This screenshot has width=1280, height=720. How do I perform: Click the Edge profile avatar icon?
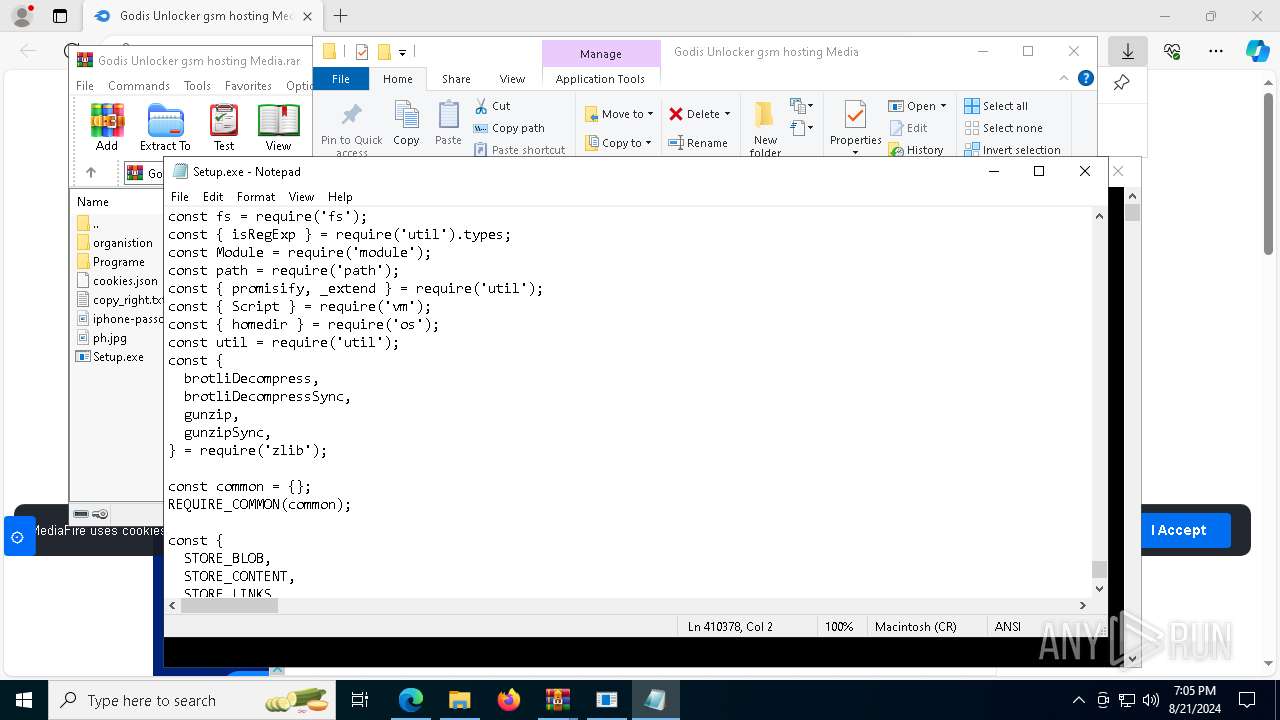(x=22, y=16)
